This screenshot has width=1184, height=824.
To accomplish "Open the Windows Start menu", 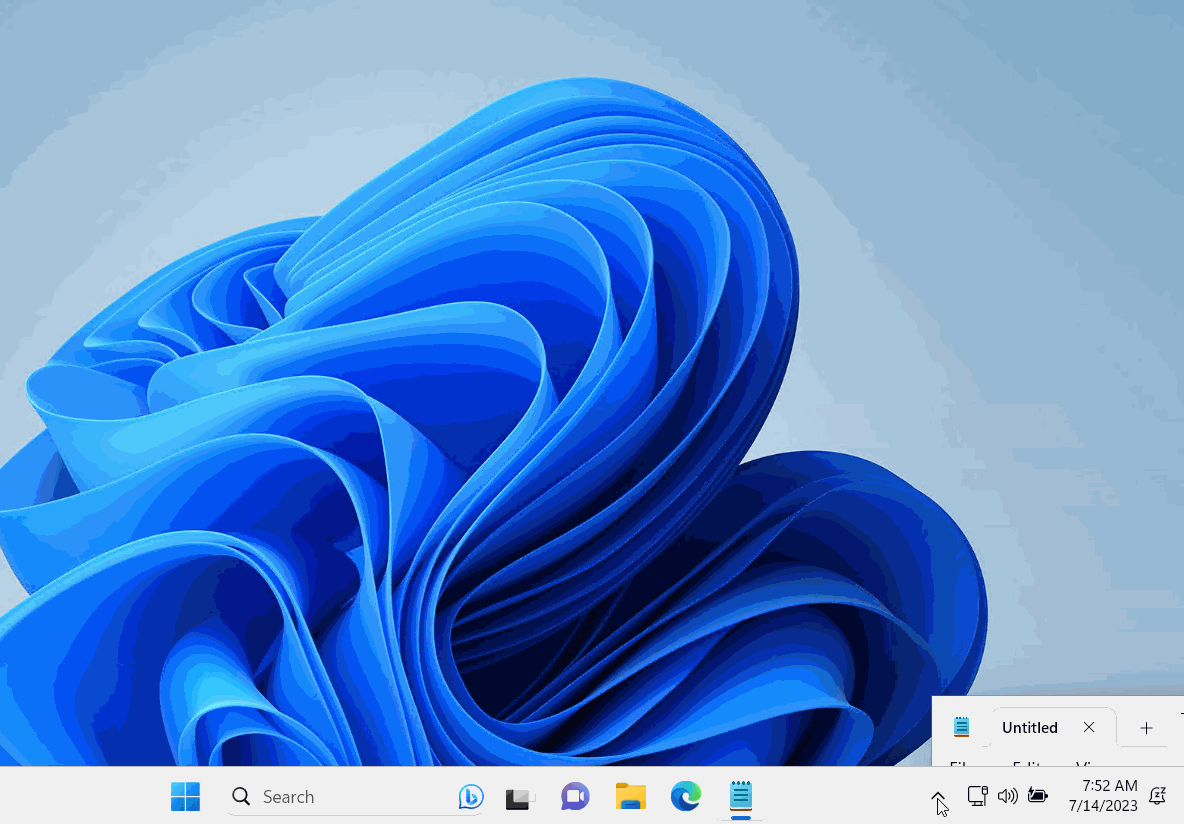I will click(x=185, y=796).
